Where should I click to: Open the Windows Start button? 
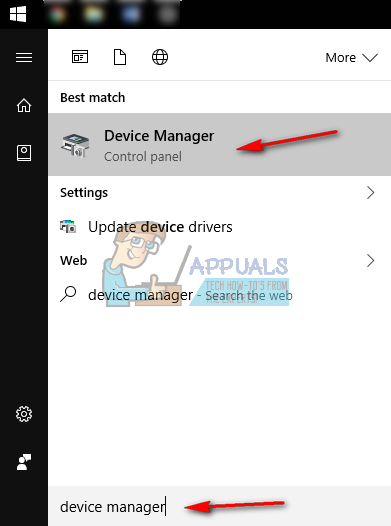pos(18,14)
